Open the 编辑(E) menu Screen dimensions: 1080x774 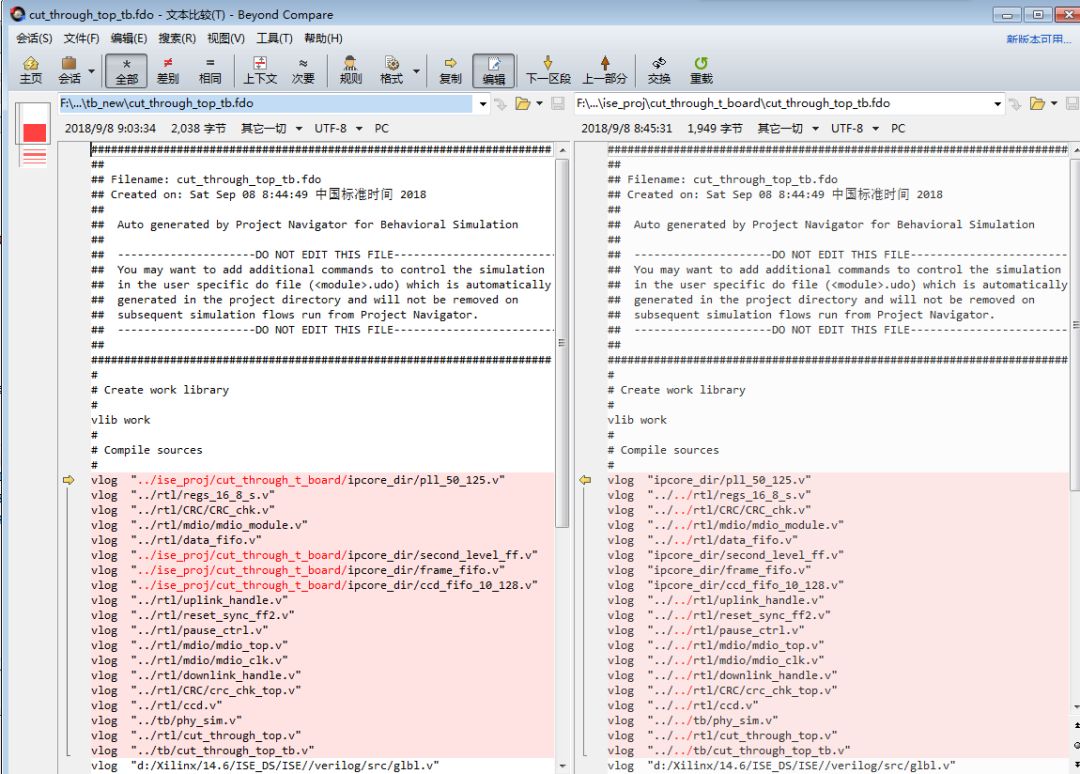129,39
